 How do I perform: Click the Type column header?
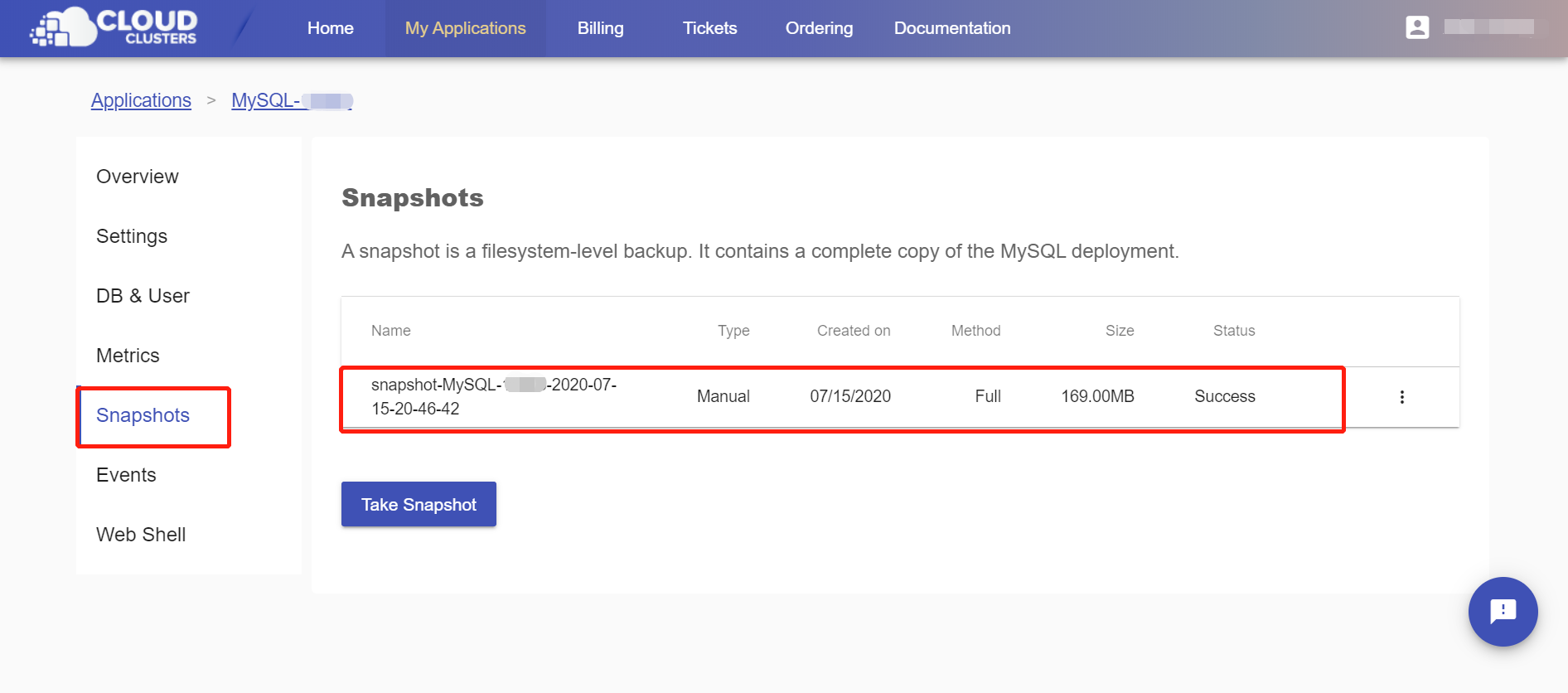pos(733,331)
